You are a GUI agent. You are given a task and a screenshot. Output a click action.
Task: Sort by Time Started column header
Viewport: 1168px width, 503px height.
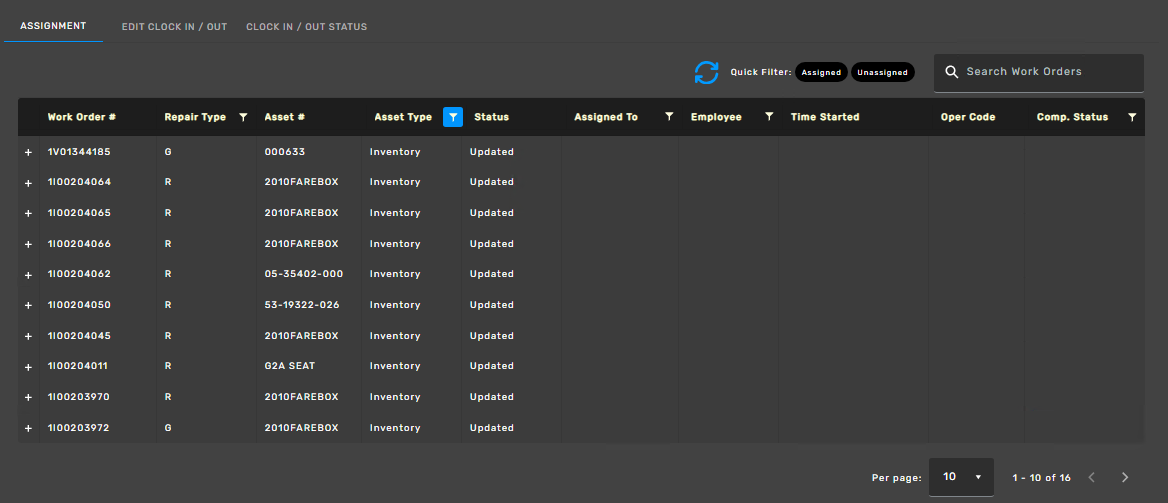tap(825, 117)
